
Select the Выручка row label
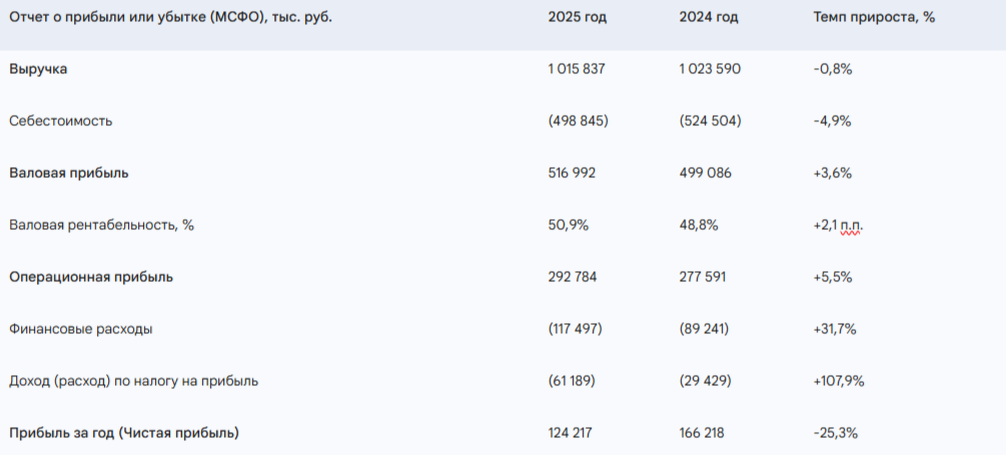pyautogui.click(x=38, y=69)
